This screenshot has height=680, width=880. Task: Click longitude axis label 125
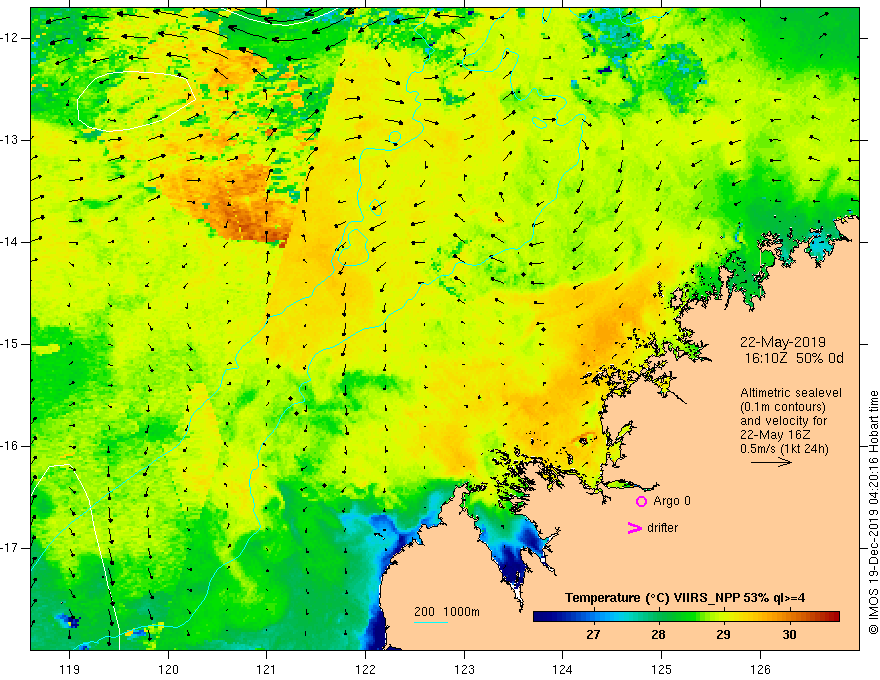662,669
